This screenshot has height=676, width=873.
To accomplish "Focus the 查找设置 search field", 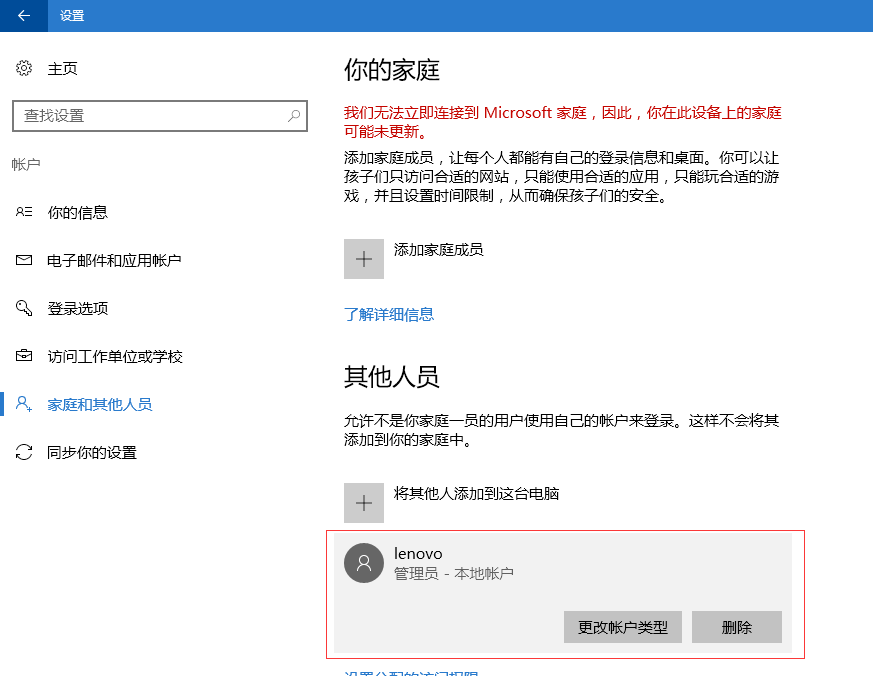I will (150, 116).
